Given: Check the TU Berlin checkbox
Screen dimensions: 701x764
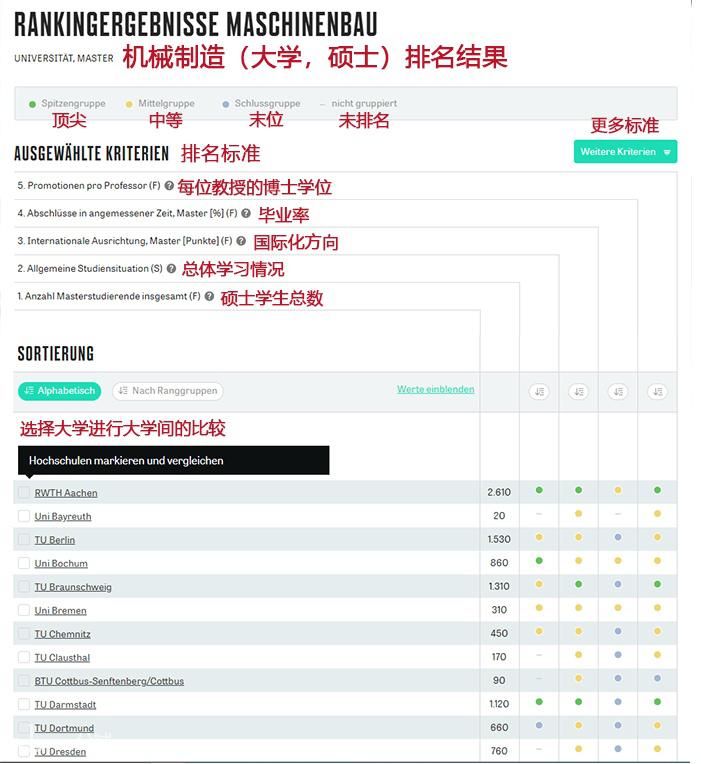Looking at the screenshot, I should pyautogui.click(x=24, y=539).
